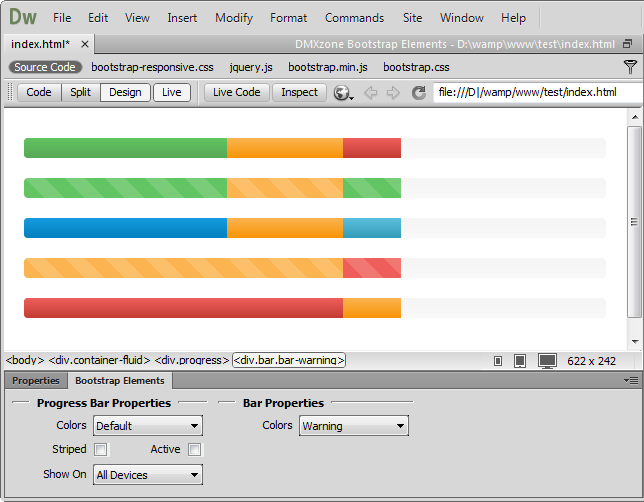The image size is (644, 502).
Task: Open Progress Bar Colors dropdown showing Default
Action: pyautogui.click(x=148, y=426)
